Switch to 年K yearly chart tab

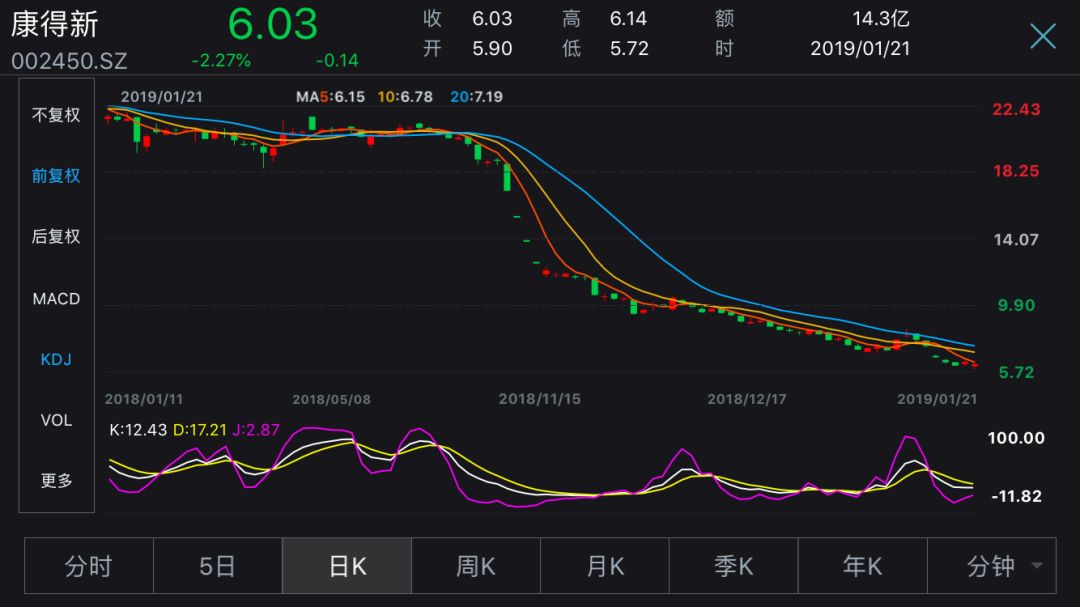point(862,566)
